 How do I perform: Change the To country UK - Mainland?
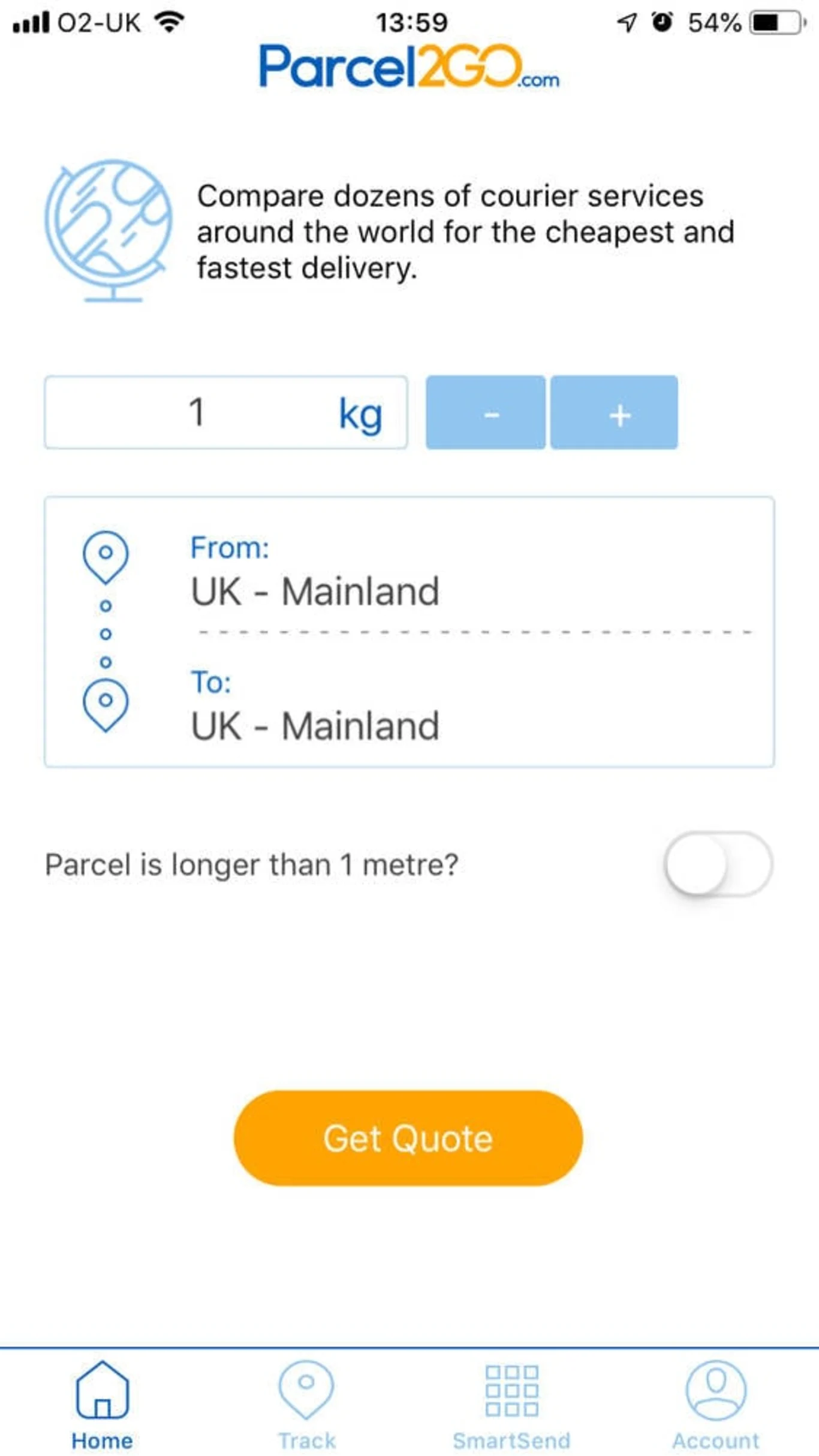pyautogui.click(x=315, y=725)
